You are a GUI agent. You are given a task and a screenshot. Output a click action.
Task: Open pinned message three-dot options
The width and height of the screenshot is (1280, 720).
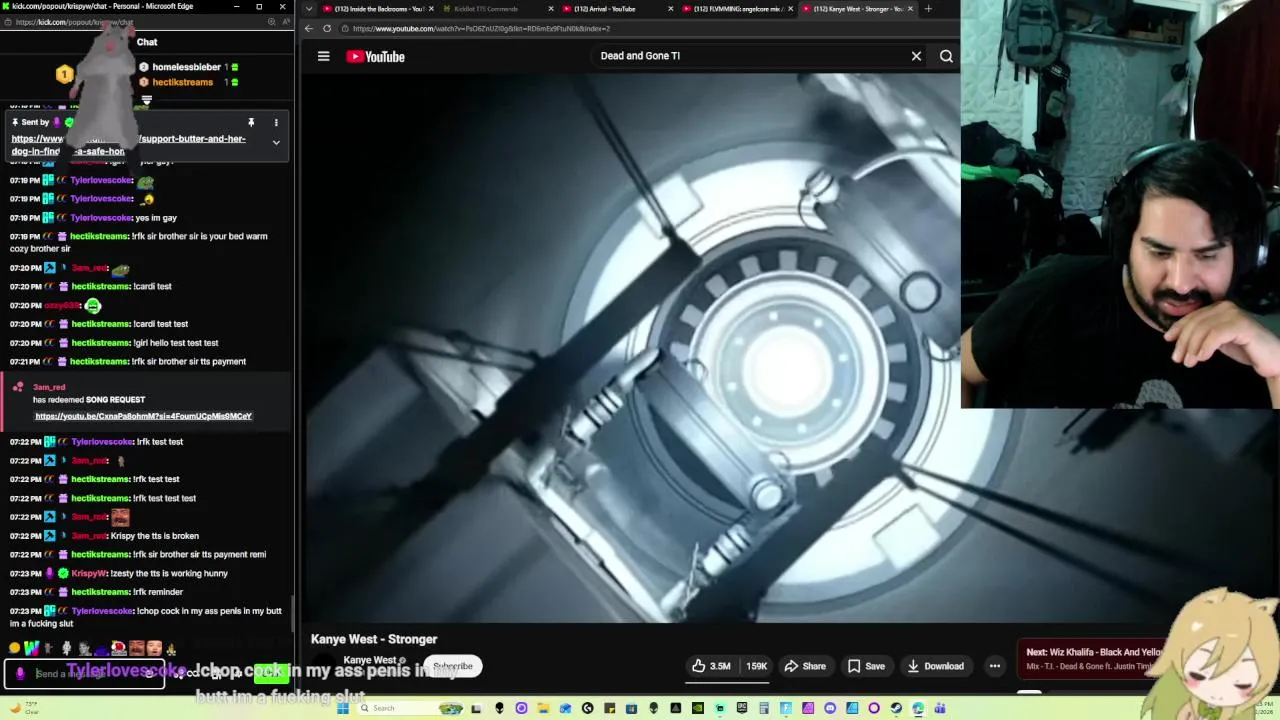(276, 123)
